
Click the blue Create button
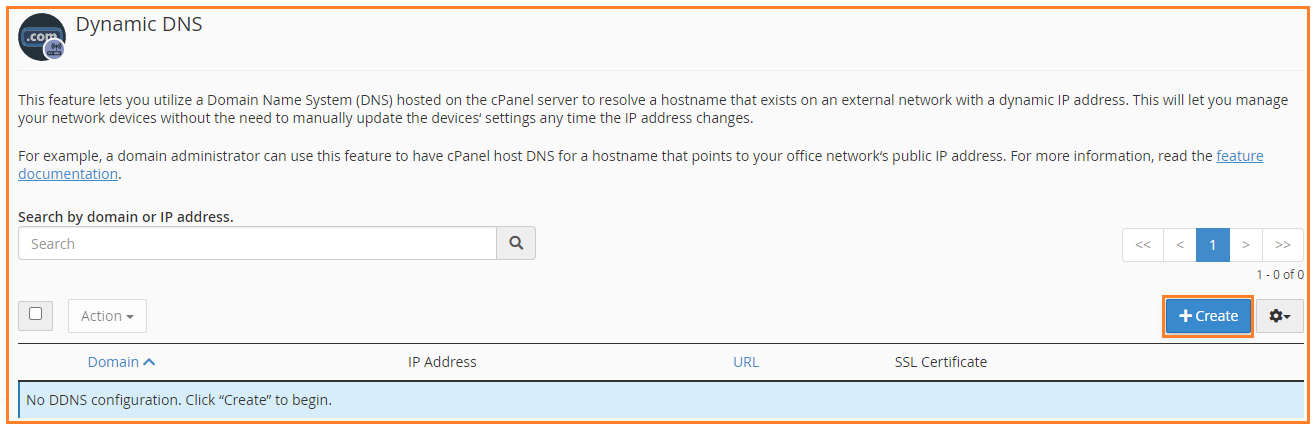tap(1208, 316)
